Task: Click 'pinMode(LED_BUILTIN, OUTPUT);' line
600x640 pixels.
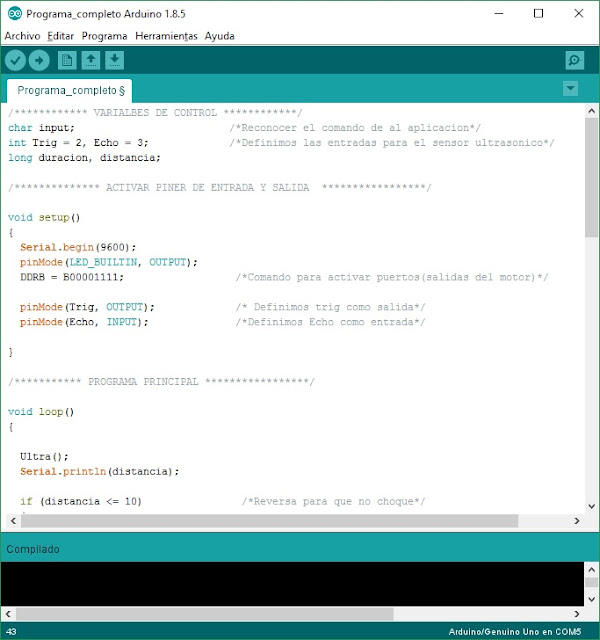Action: coord(109,262)
